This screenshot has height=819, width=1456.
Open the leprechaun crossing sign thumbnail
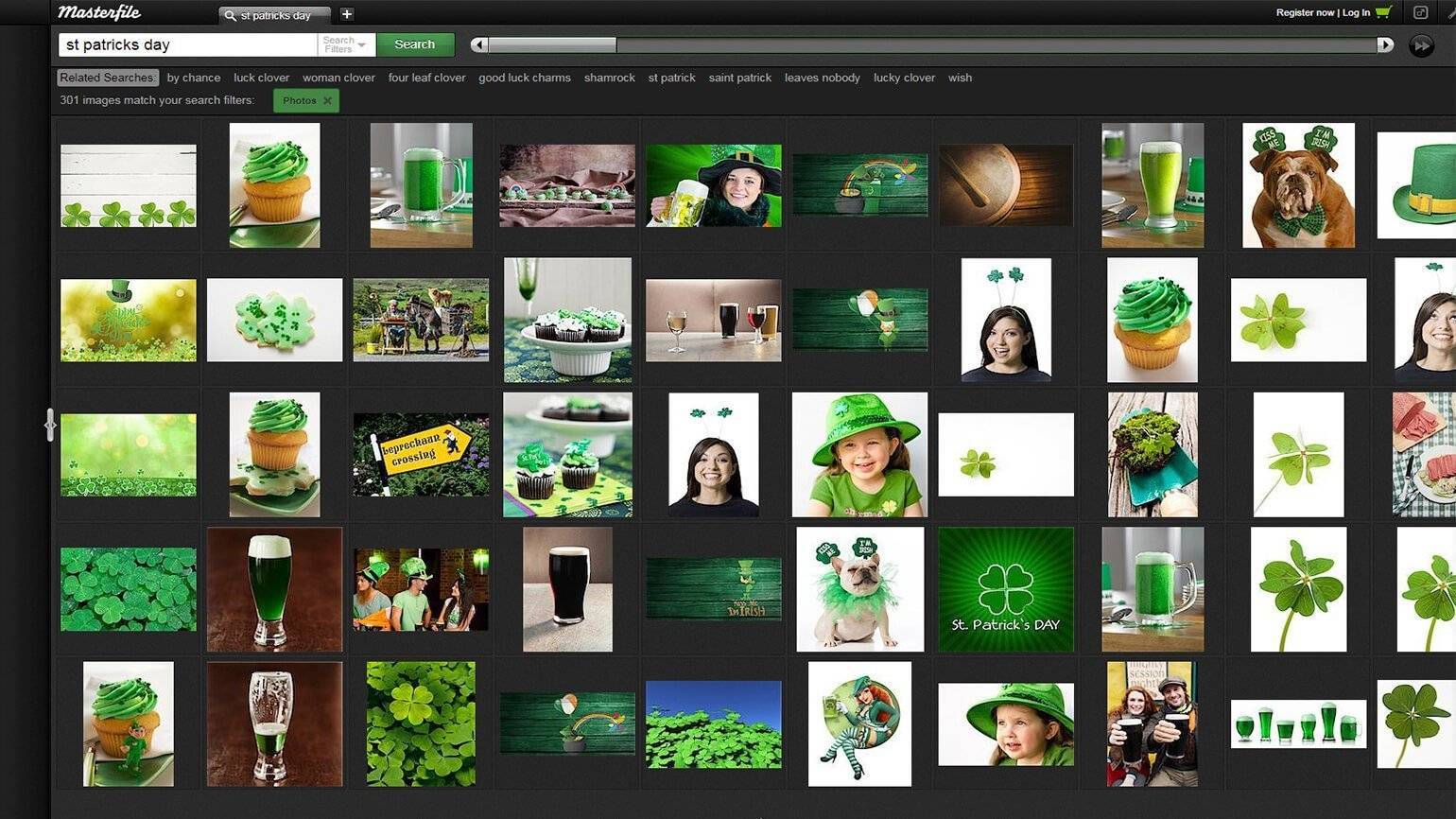(x=421, y=455)
